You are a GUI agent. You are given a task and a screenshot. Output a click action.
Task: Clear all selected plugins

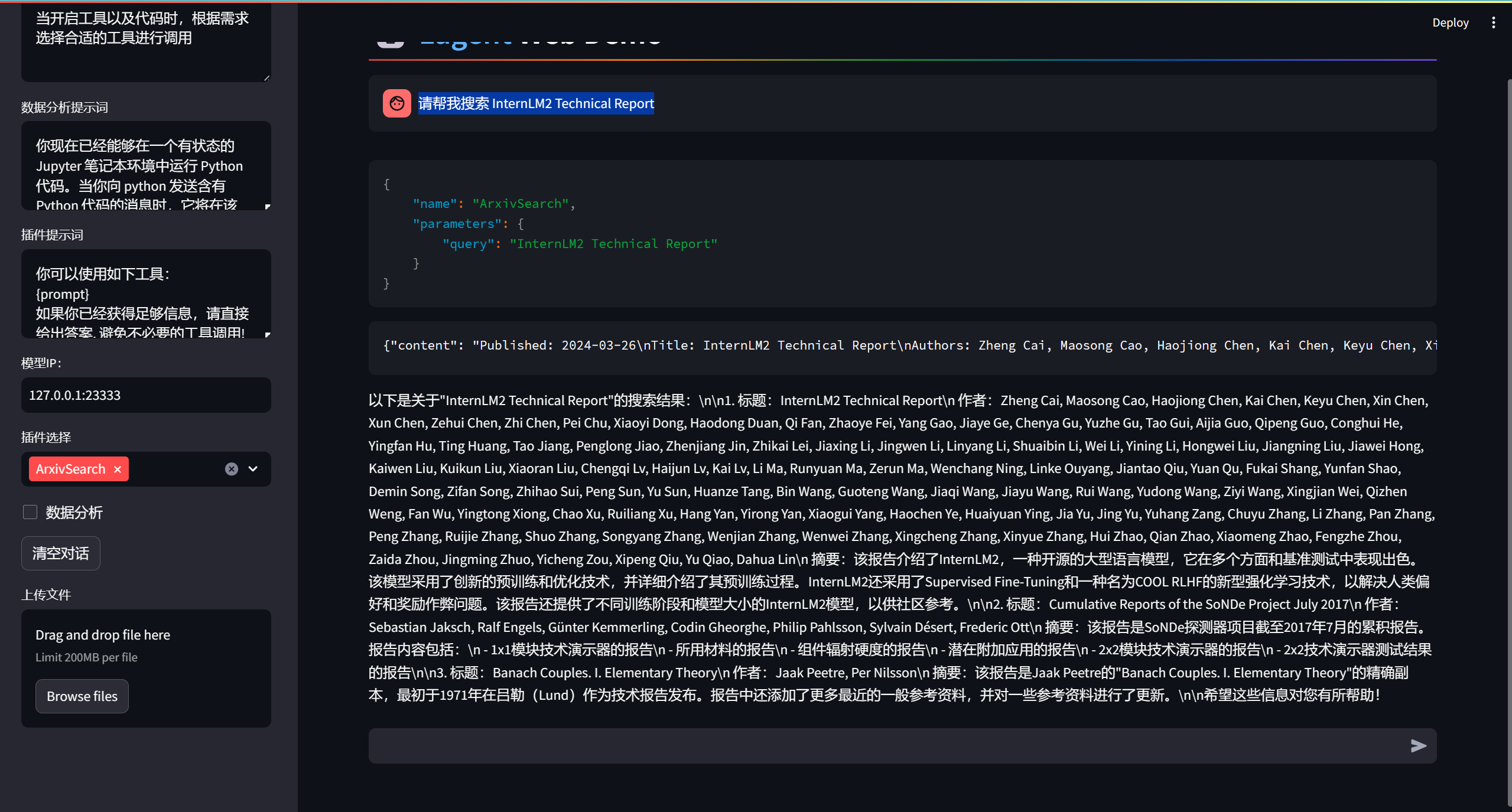point(232,469)
